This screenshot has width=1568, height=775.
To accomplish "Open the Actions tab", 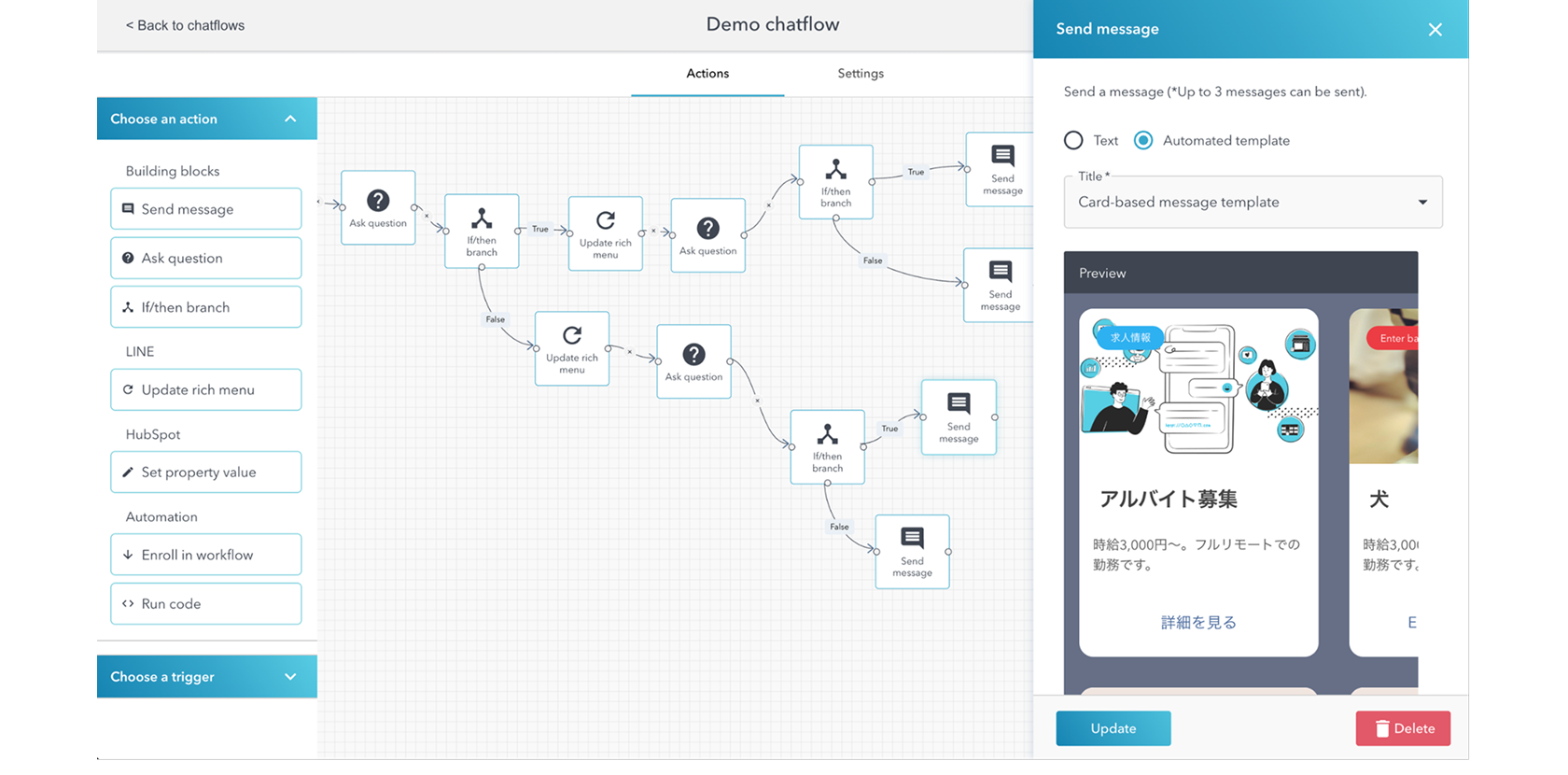I will coord(707,74).
